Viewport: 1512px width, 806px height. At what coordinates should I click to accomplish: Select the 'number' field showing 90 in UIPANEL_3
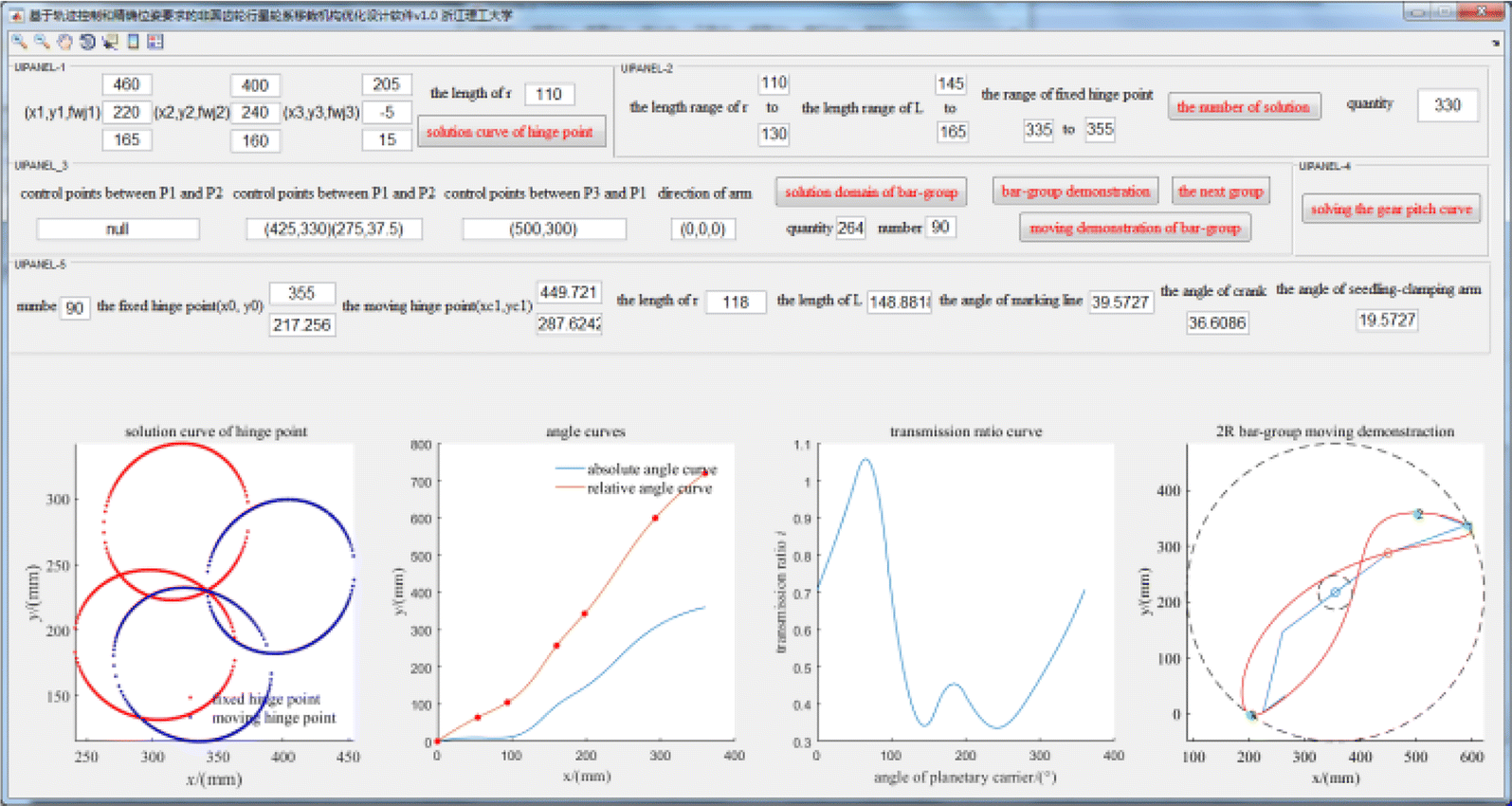point(940,227)
